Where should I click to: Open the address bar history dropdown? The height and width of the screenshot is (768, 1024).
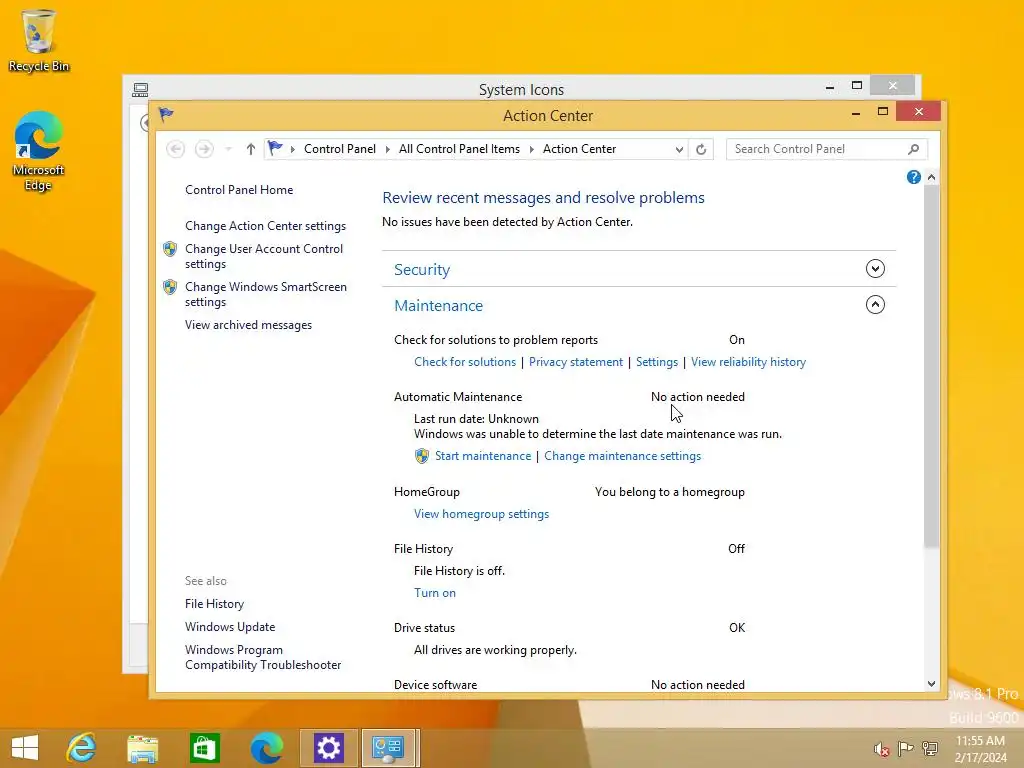click(679, 150)
